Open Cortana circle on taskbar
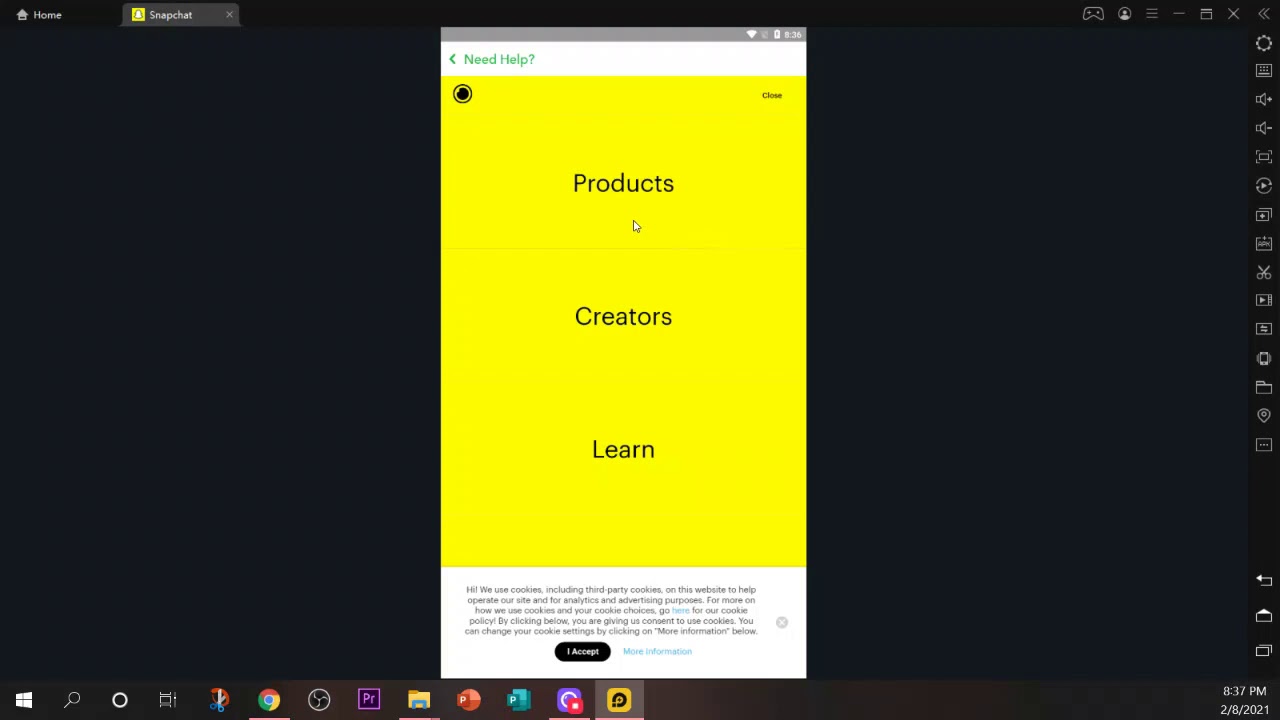The height and width of the screenshot is (720, 1280). click(x=120, y=700)
